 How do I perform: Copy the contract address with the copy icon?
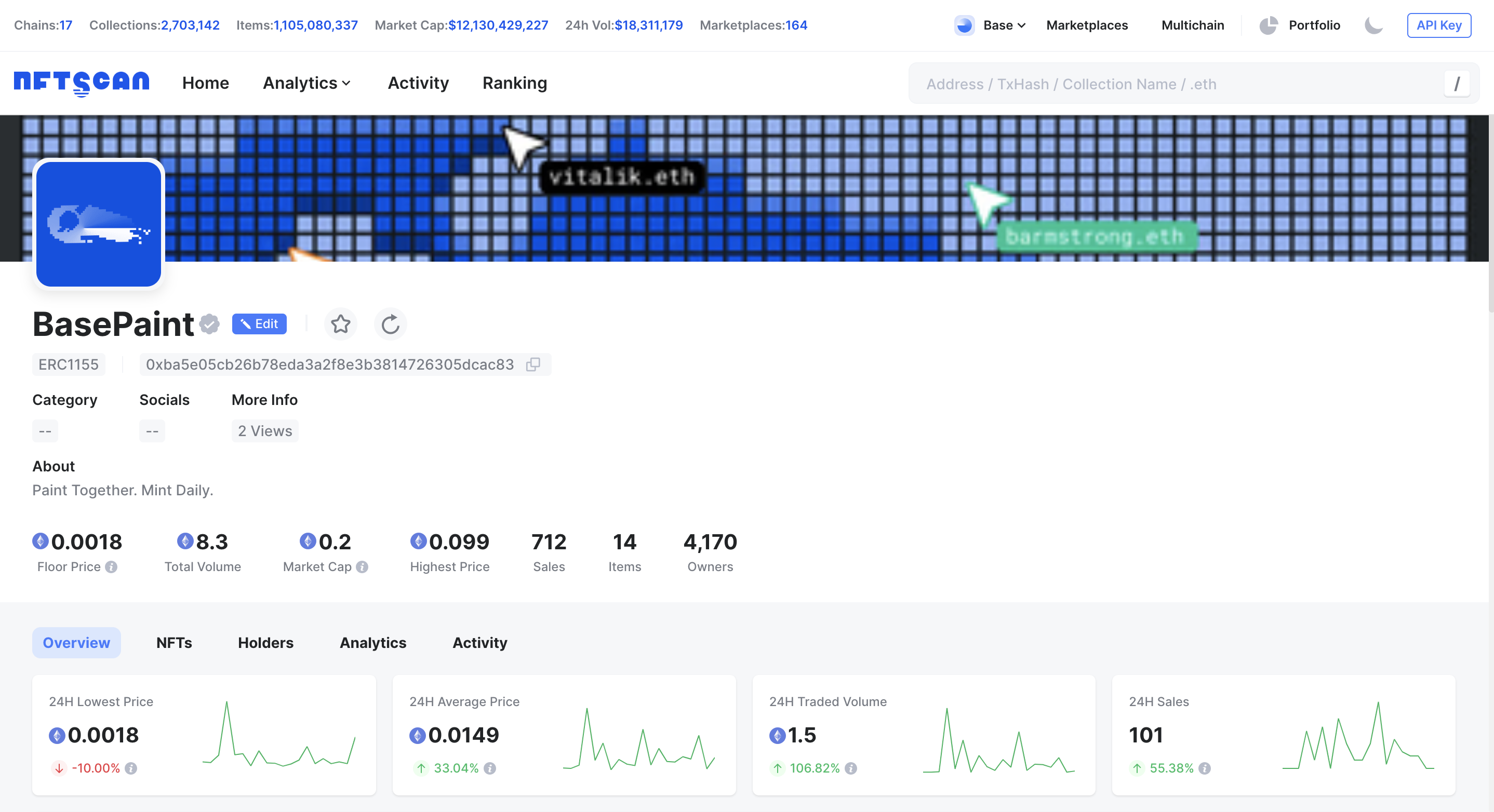(533, 364)
